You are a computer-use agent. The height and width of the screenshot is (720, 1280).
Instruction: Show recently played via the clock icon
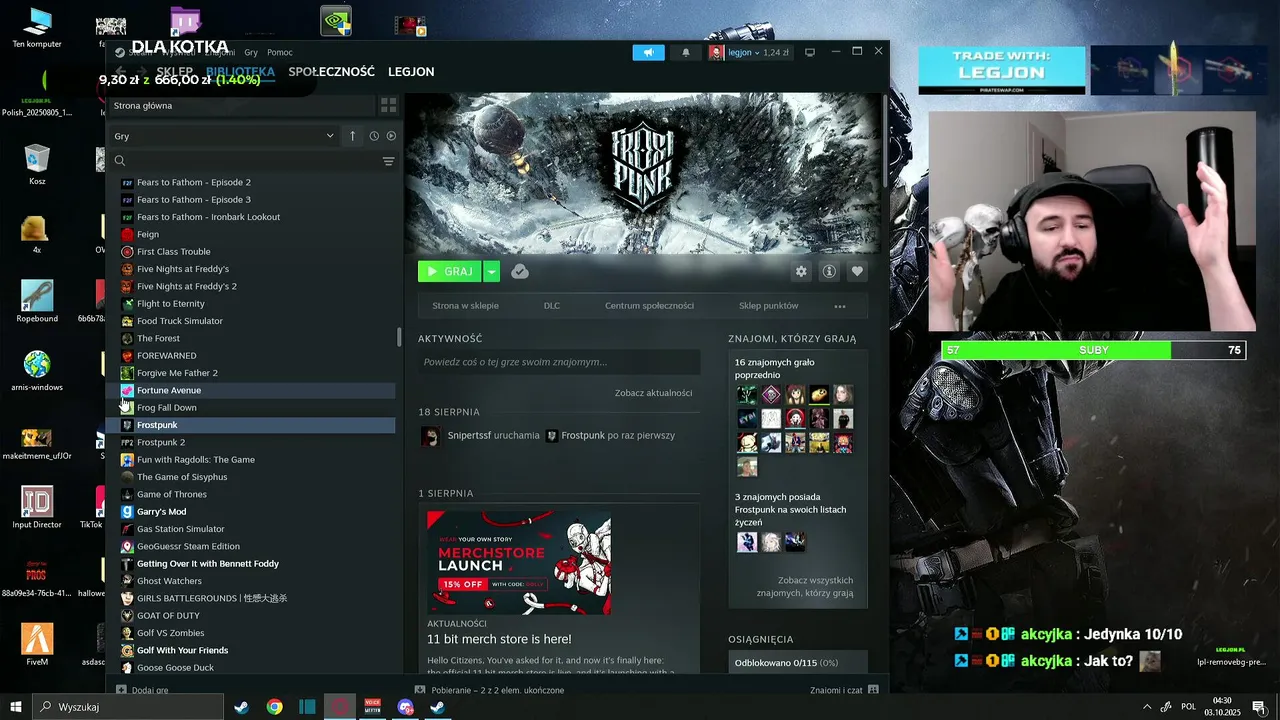(374, 136)
